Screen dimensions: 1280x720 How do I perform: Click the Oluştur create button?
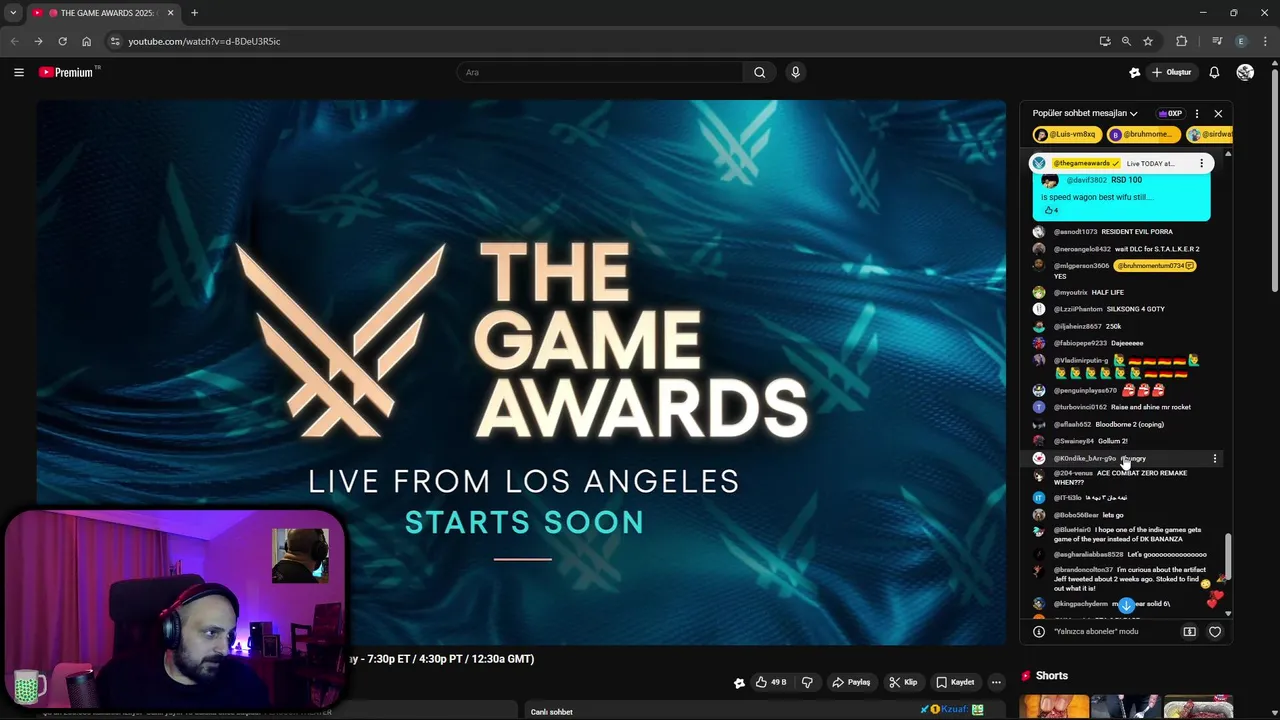click(x=1172, y=72)
